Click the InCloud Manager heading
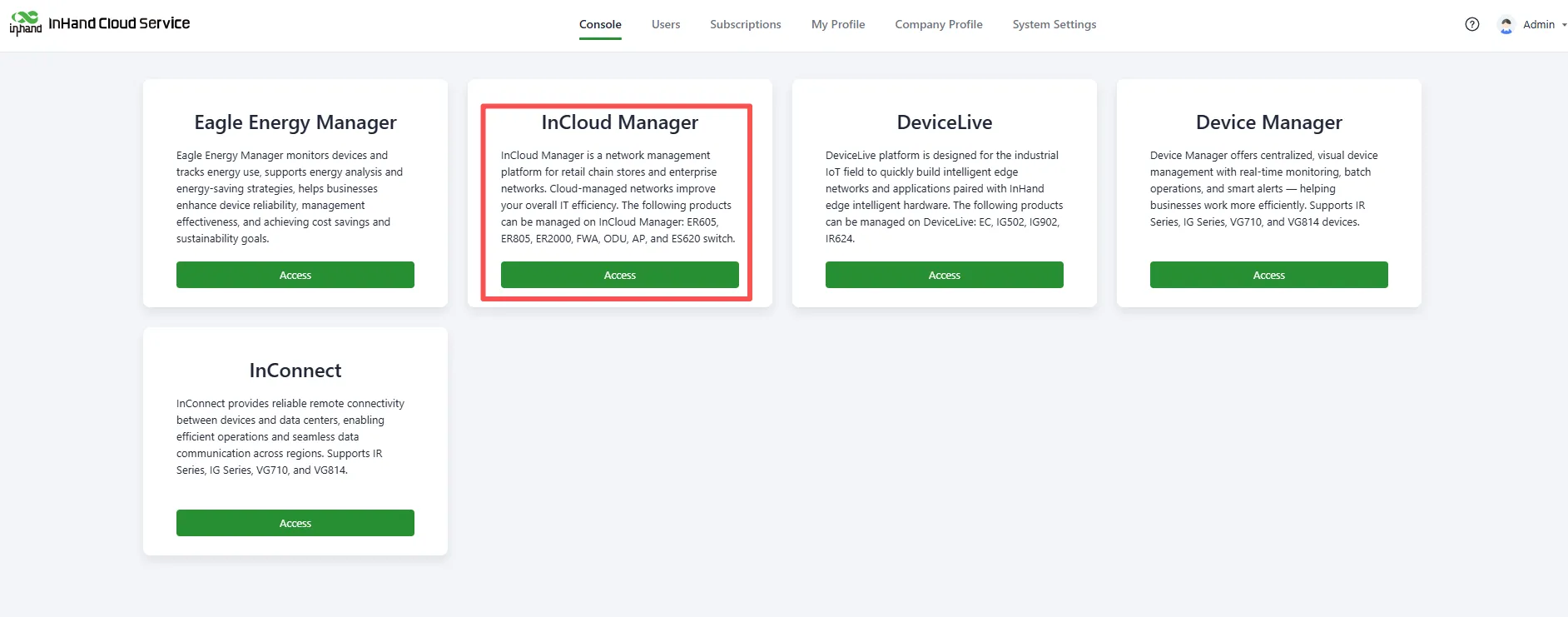The height and width of the screenshot is (617, 1568). (x=620, y=122)
